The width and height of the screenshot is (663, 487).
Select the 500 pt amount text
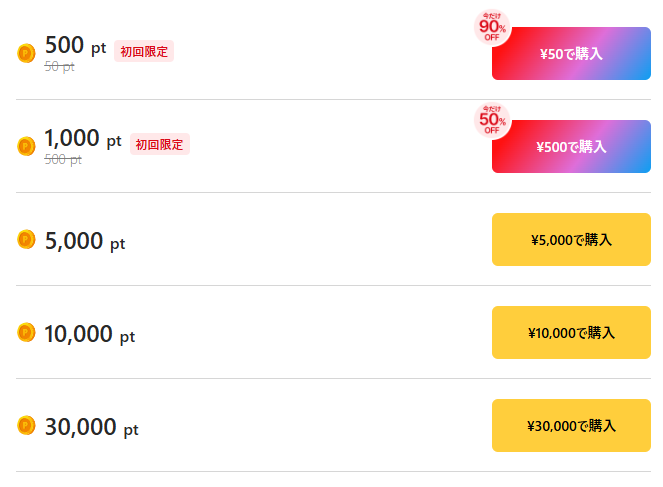(75, 47)
